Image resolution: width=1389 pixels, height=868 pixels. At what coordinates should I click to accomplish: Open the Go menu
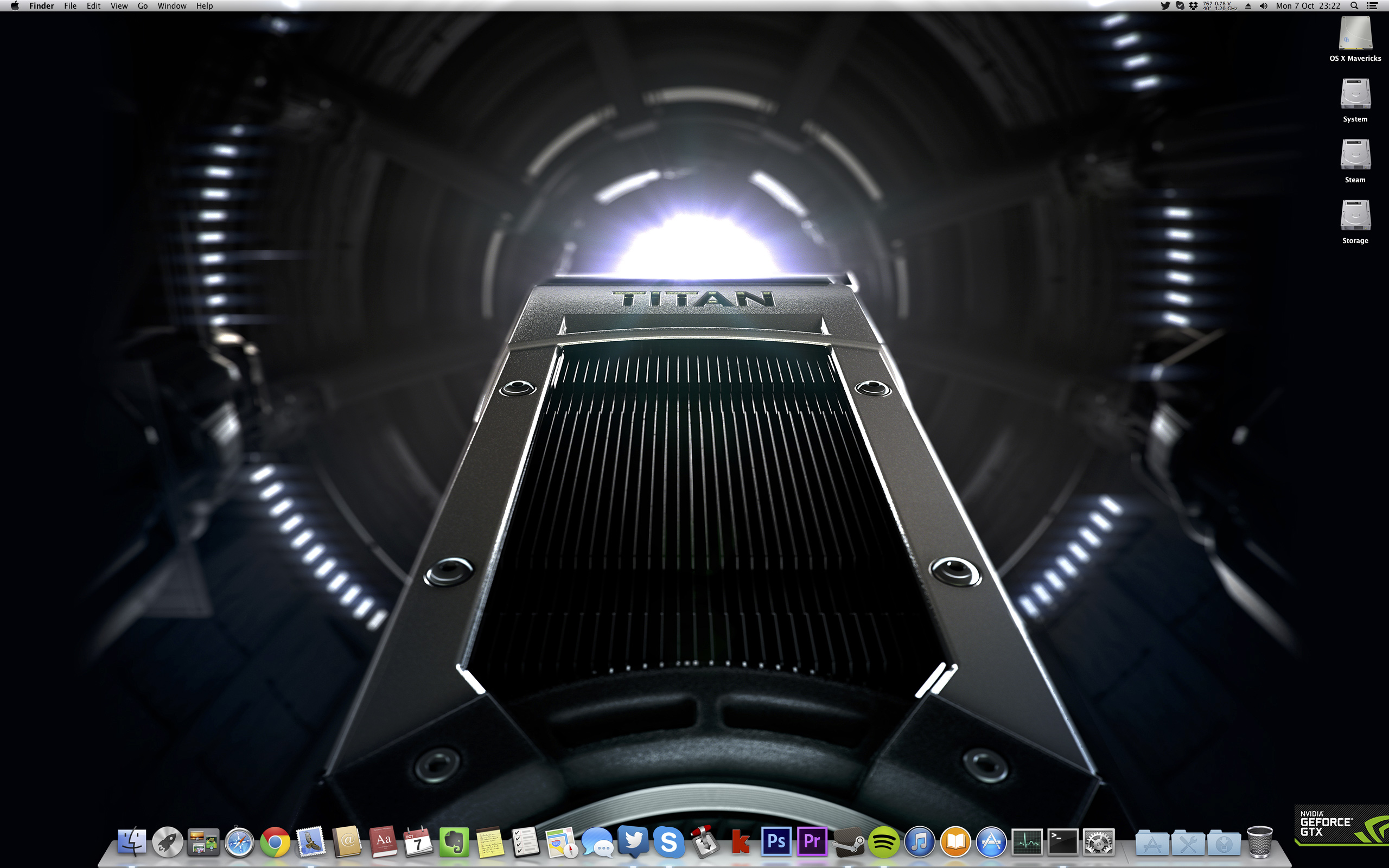(142, 6)
